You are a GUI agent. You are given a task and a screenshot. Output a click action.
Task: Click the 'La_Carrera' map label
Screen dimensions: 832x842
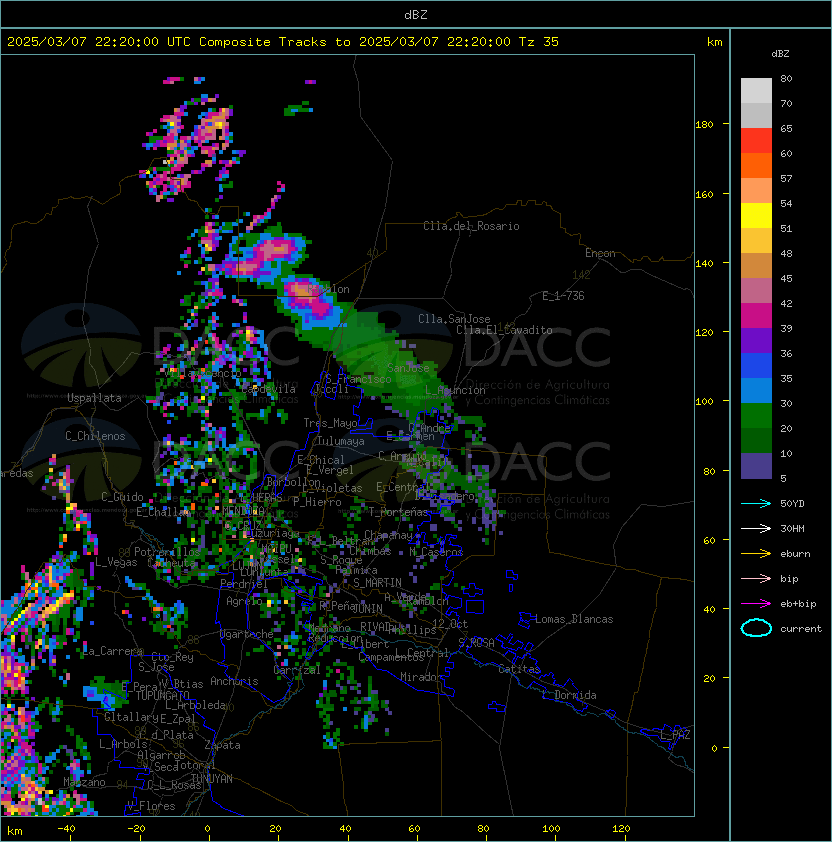pos(113,651)
